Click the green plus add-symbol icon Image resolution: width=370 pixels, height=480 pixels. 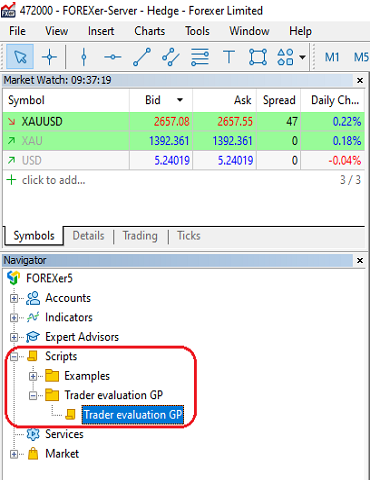pos(11,180)
